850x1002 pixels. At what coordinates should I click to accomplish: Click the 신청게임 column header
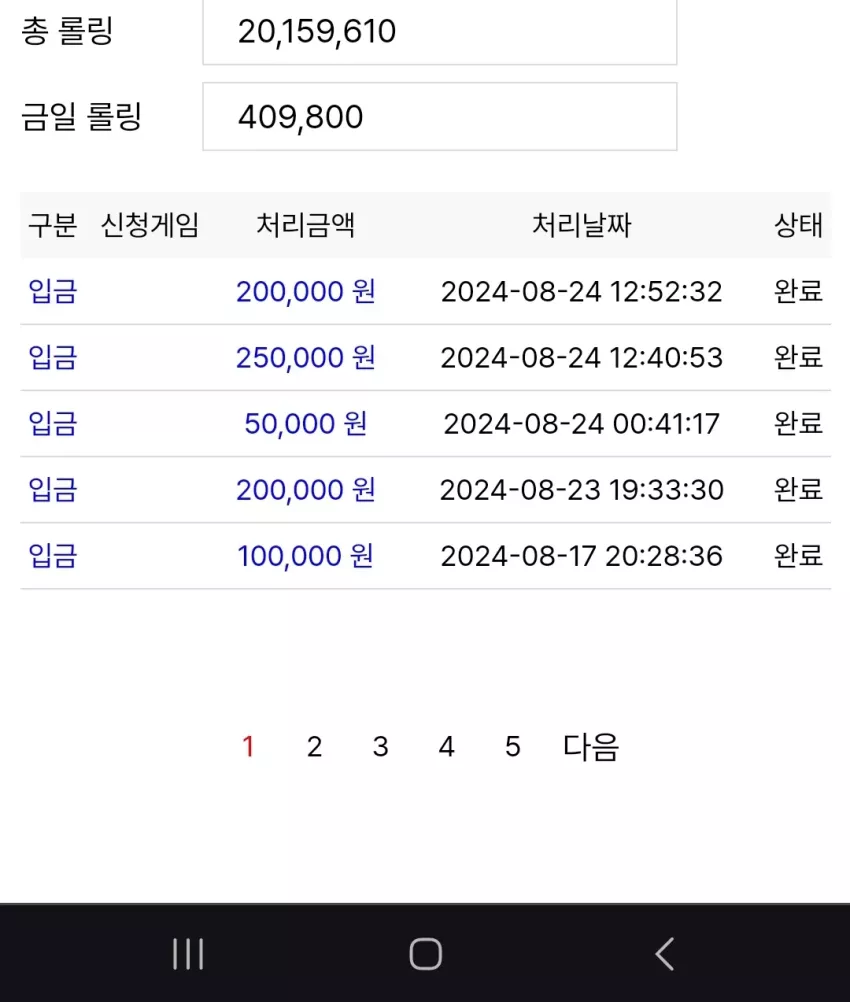coord(150,225)
